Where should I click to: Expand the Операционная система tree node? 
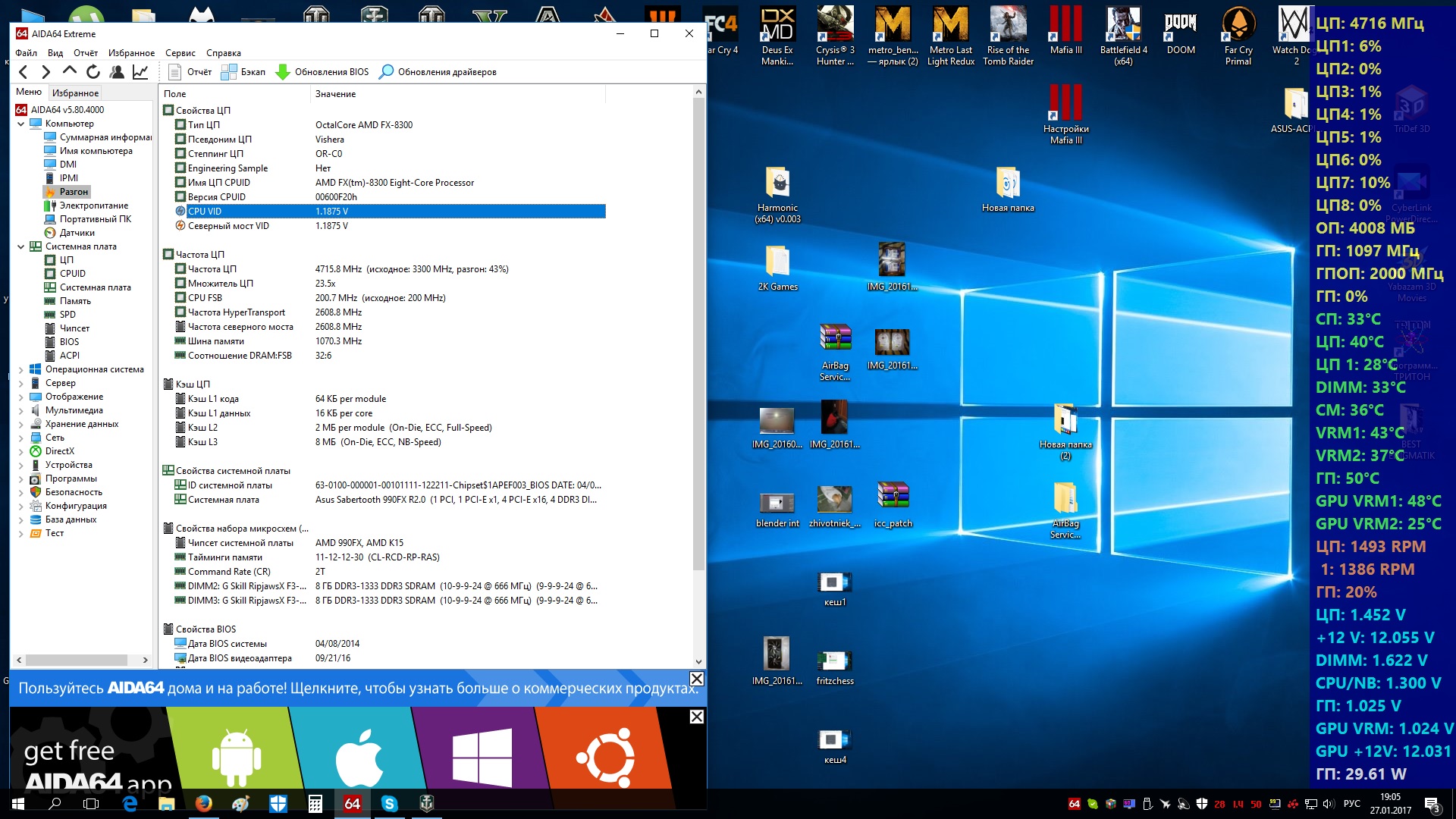[x=20, y=370]
